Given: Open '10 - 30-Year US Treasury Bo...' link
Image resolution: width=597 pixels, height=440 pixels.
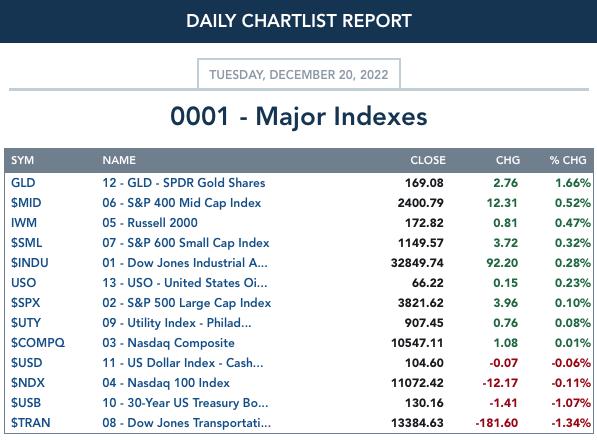Looking at the screenshot, I should (x=185, y=403).
